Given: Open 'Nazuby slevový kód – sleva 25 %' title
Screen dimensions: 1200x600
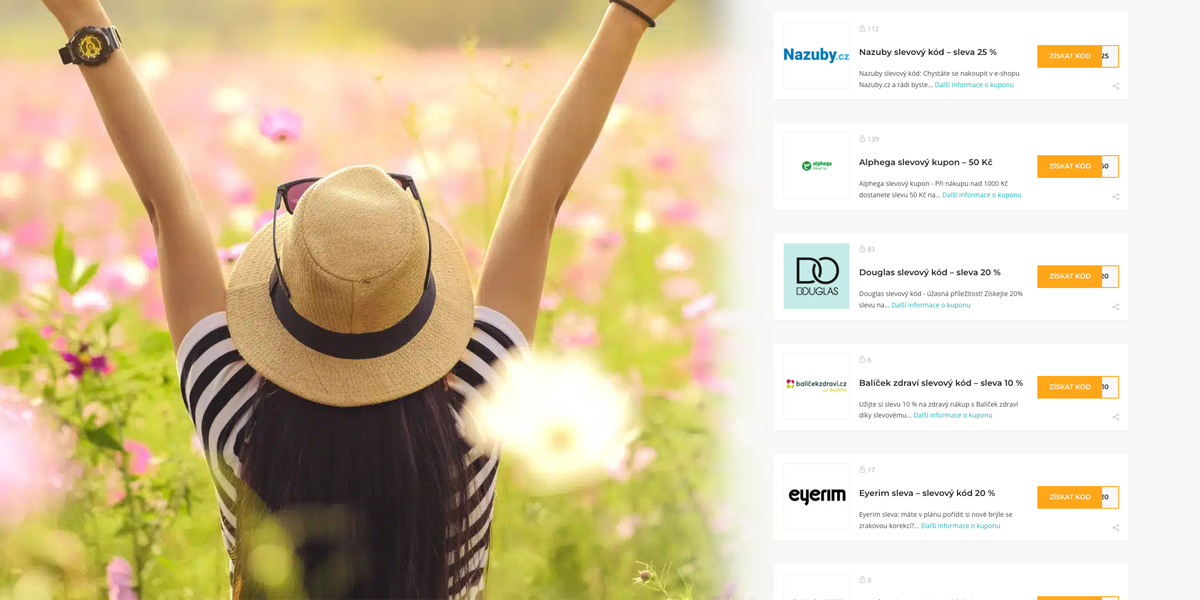Looking at the screenshot, I should (x=928, y=52).
